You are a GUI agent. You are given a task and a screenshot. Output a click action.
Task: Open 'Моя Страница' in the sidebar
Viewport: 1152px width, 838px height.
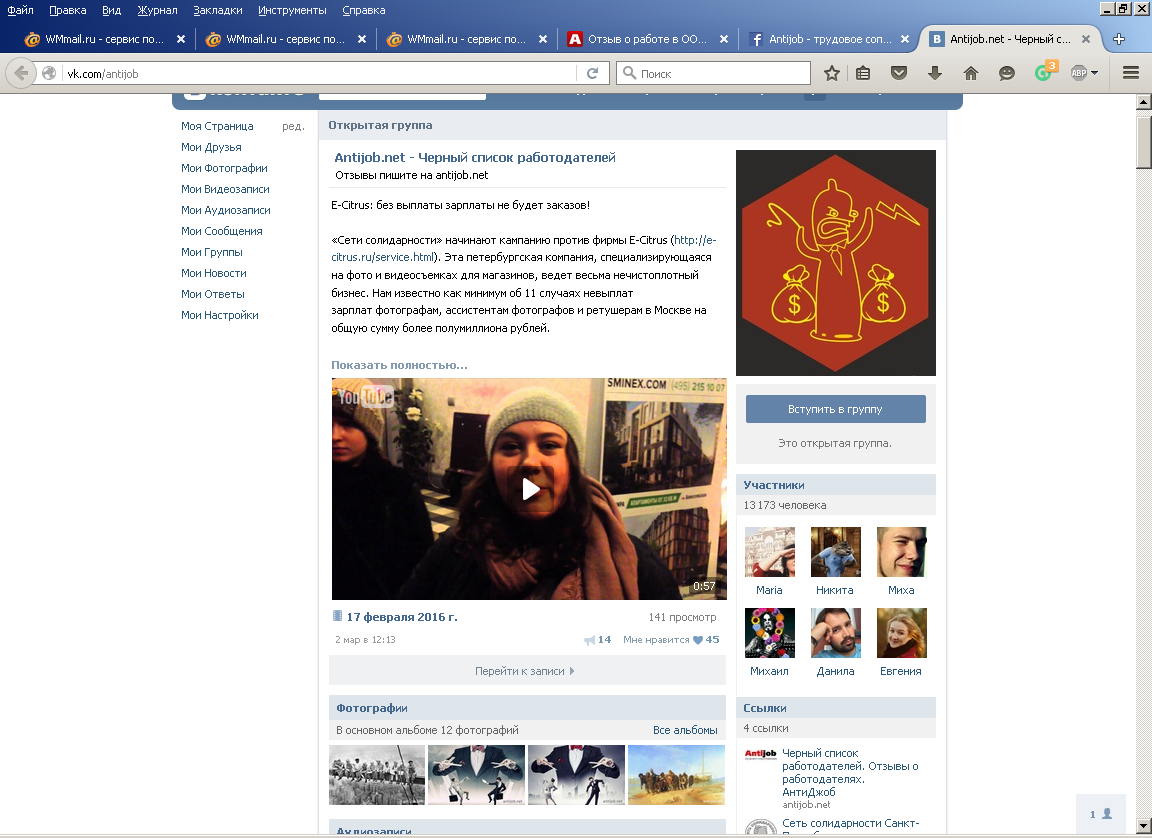coord(217,126)
